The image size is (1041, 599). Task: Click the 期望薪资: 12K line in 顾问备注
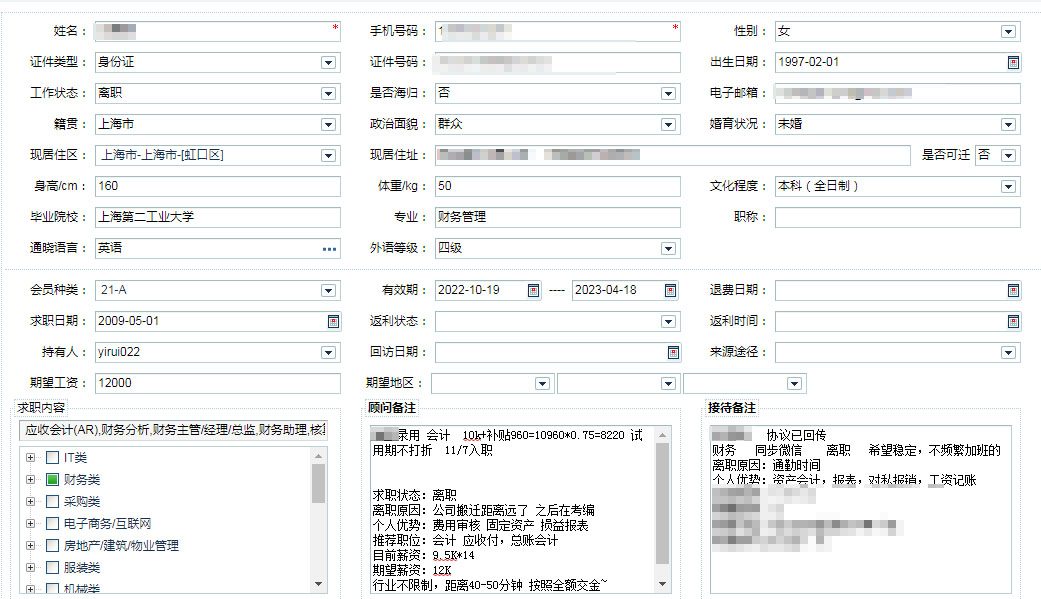[x=412, y=570]
